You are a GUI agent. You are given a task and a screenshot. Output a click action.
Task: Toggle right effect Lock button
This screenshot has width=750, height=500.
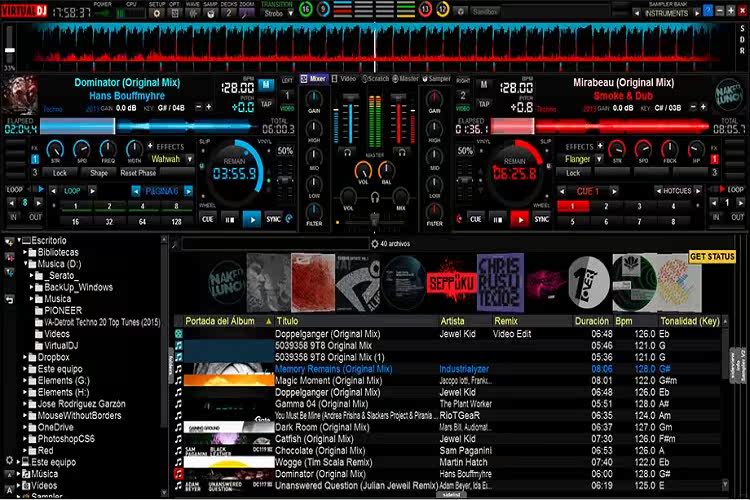click(573, 173)
